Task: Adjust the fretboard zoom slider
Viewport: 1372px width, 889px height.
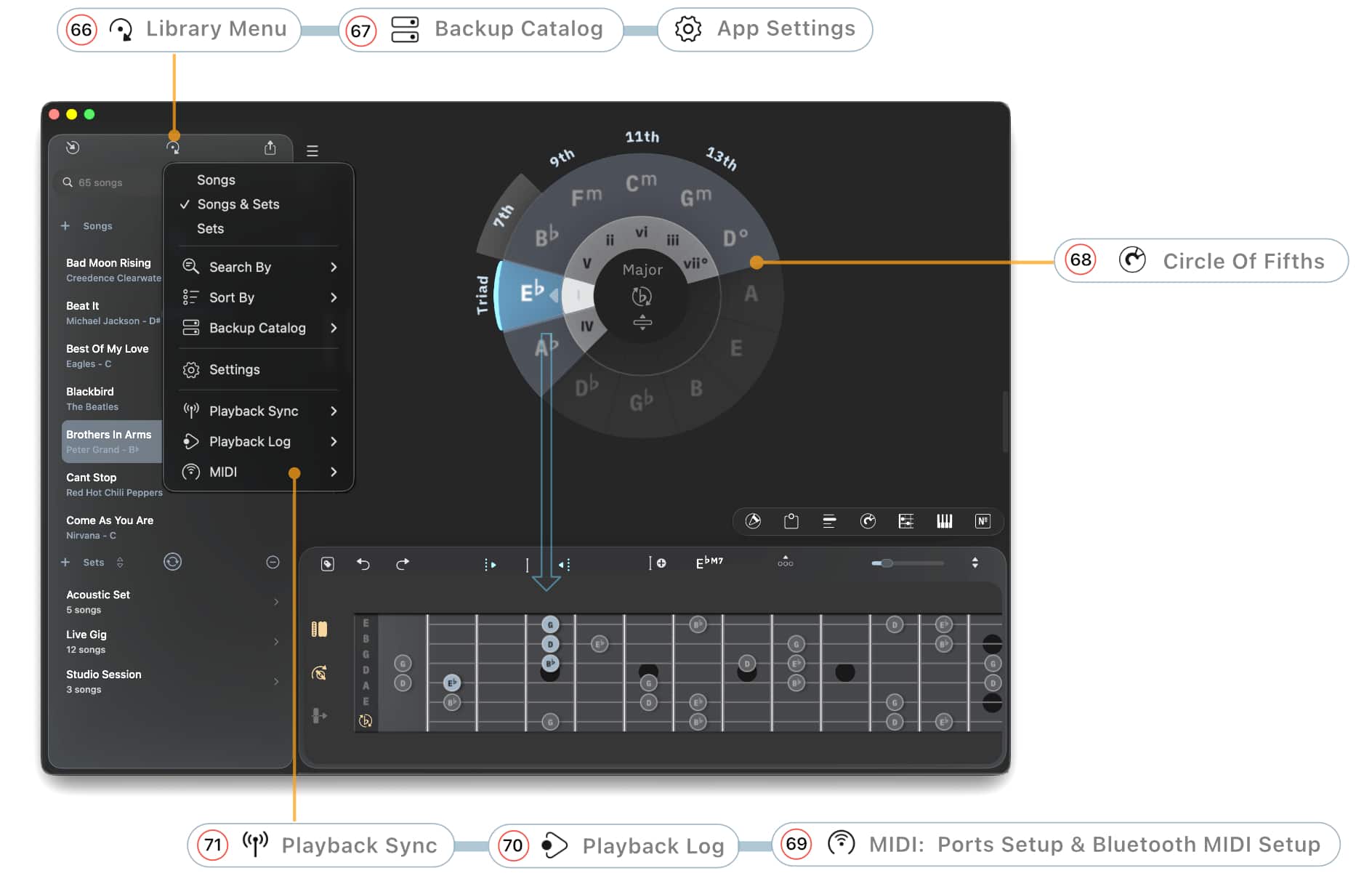Action: click(x=907, y=563)
